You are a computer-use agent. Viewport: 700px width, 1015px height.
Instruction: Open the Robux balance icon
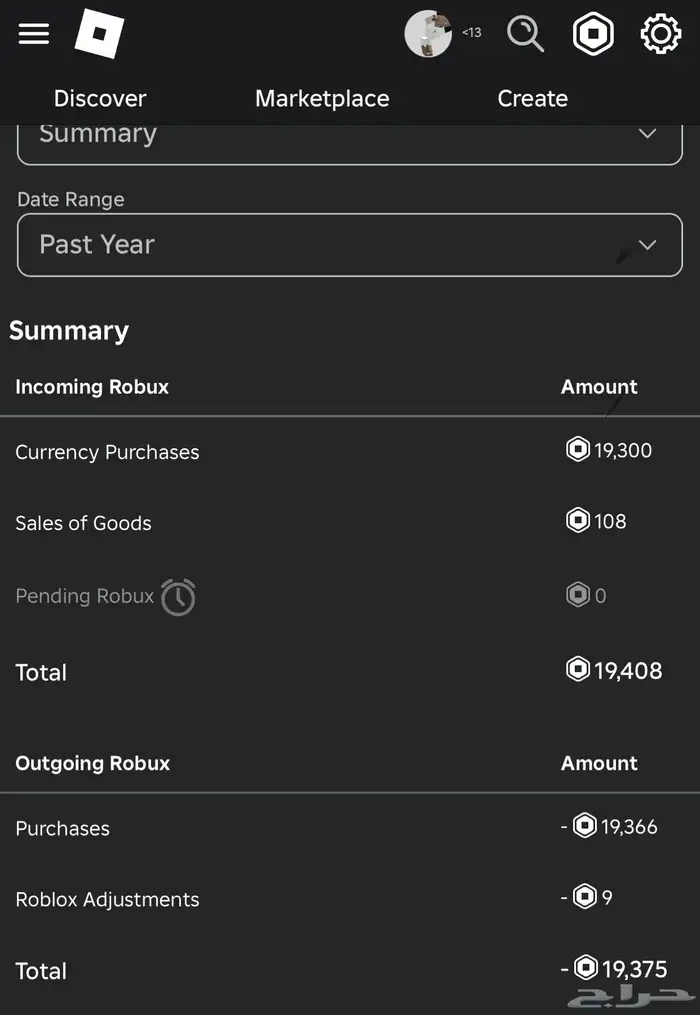[x=593, y=33]
